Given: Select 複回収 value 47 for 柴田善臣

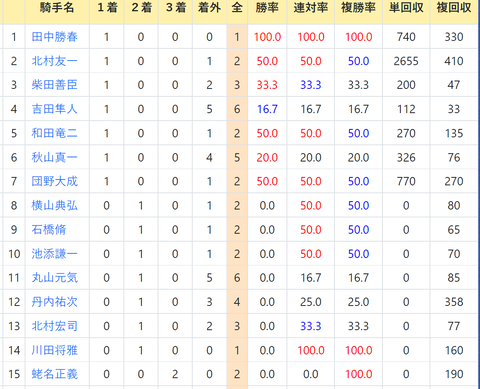Looking at the screenshot, I should (x=454, y=85).
